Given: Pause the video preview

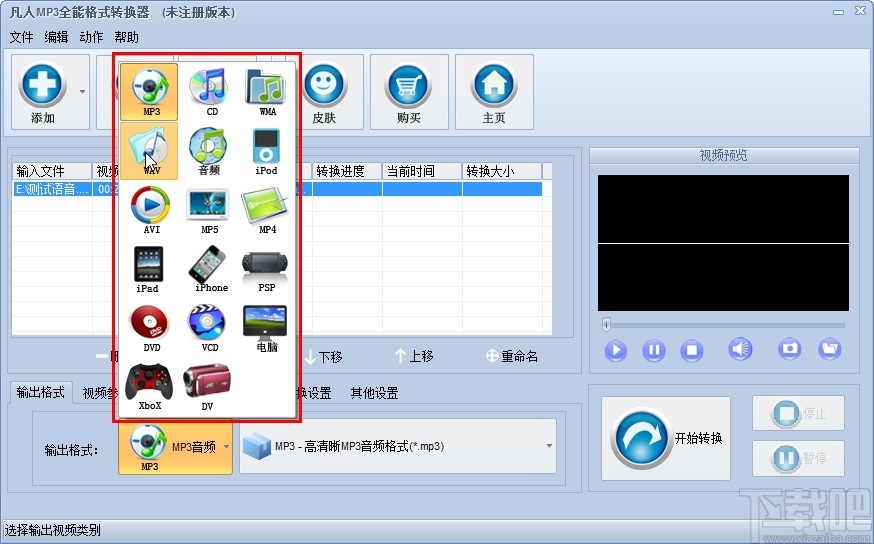Looking at the screenshot, I should (653, 351).
